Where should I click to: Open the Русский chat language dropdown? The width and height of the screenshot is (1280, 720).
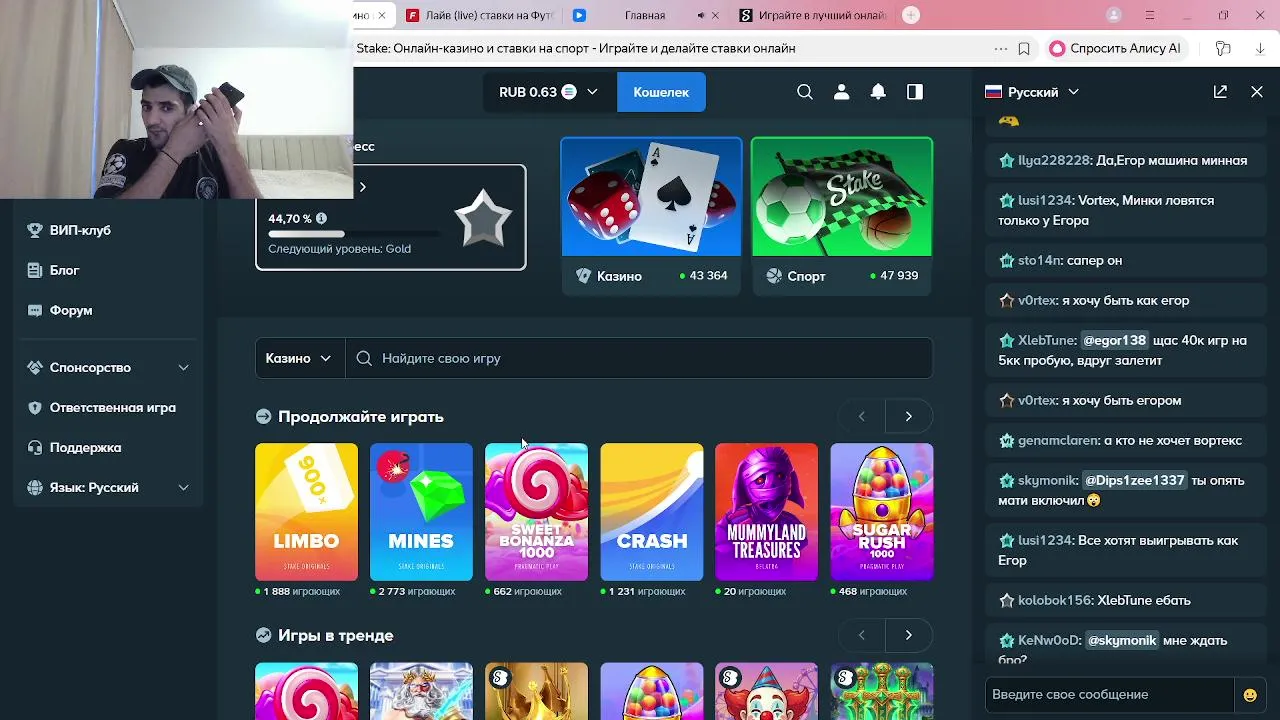[x=1032, y=92]
